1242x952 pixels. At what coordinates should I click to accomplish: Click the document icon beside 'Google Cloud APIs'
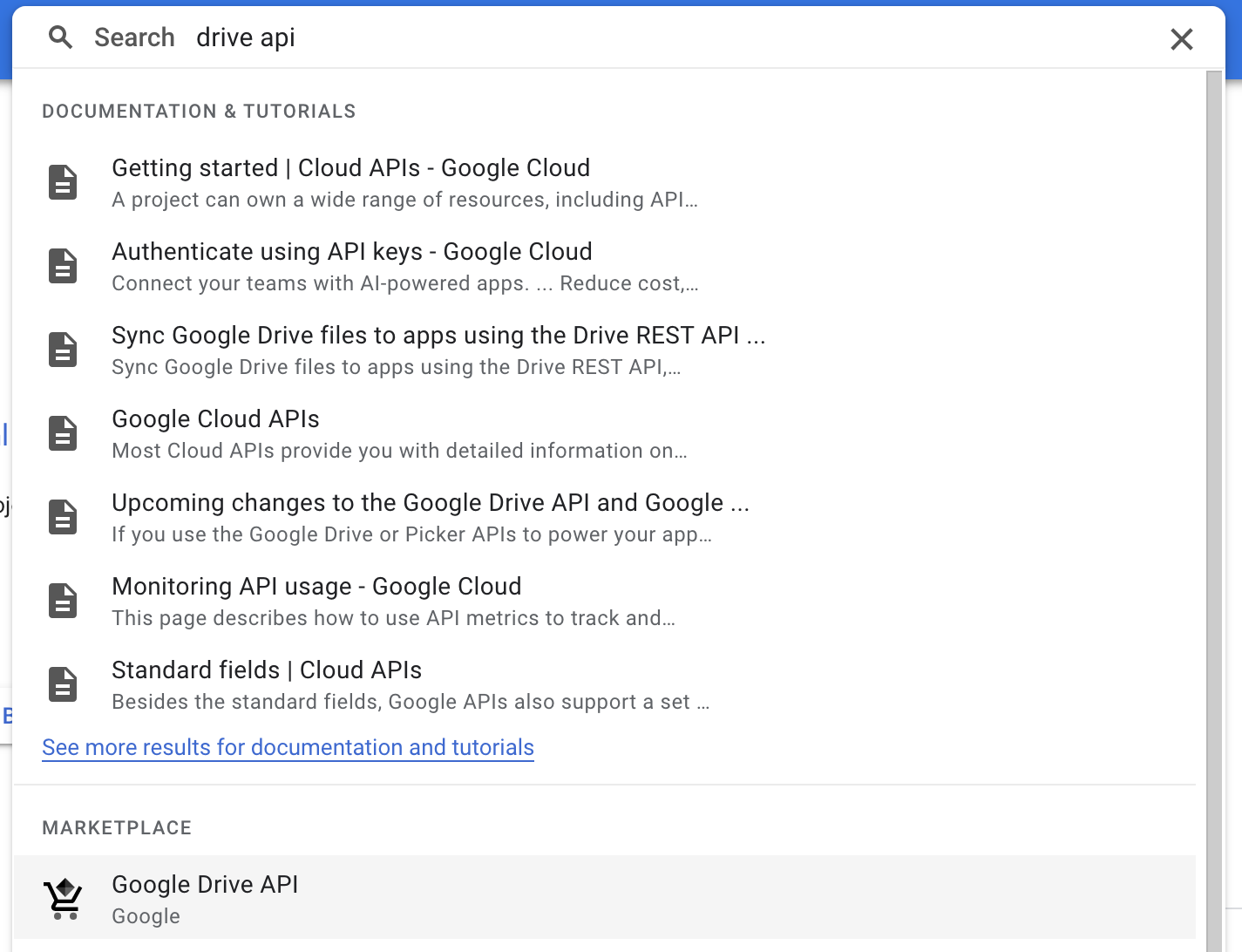click(63, 433)
